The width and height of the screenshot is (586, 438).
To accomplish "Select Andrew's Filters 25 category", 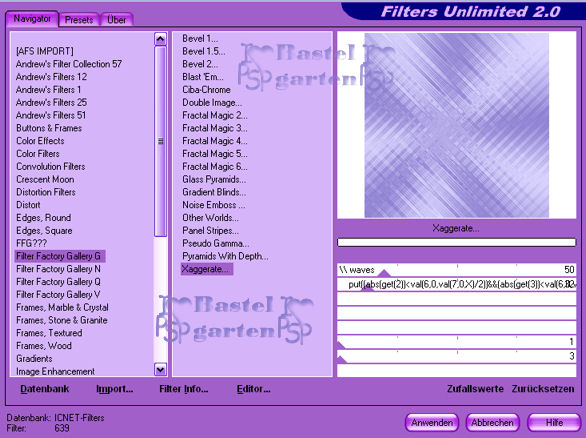I will (x=51, y=102).
